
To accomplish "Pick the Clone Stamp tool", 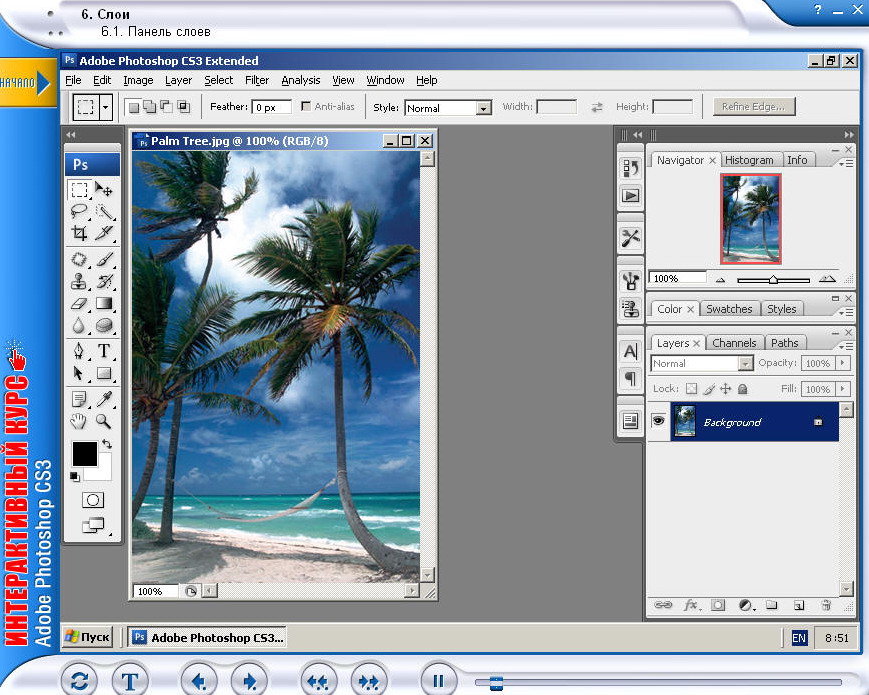I will click(79, 281).
